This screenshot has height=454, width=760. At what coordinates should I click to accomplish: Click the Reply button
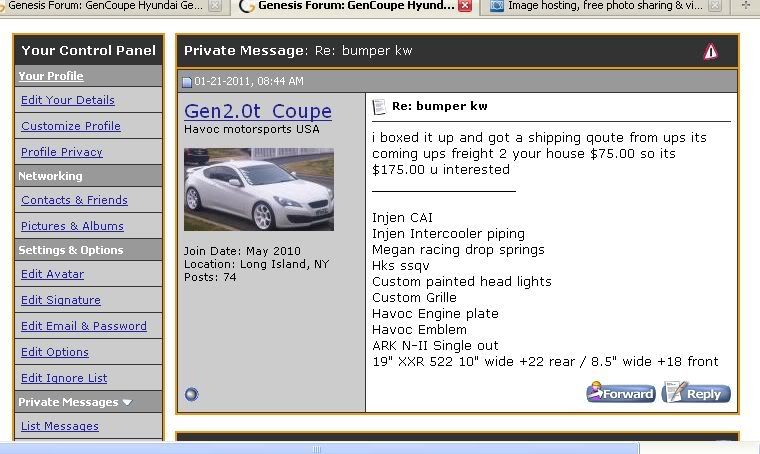696,393
